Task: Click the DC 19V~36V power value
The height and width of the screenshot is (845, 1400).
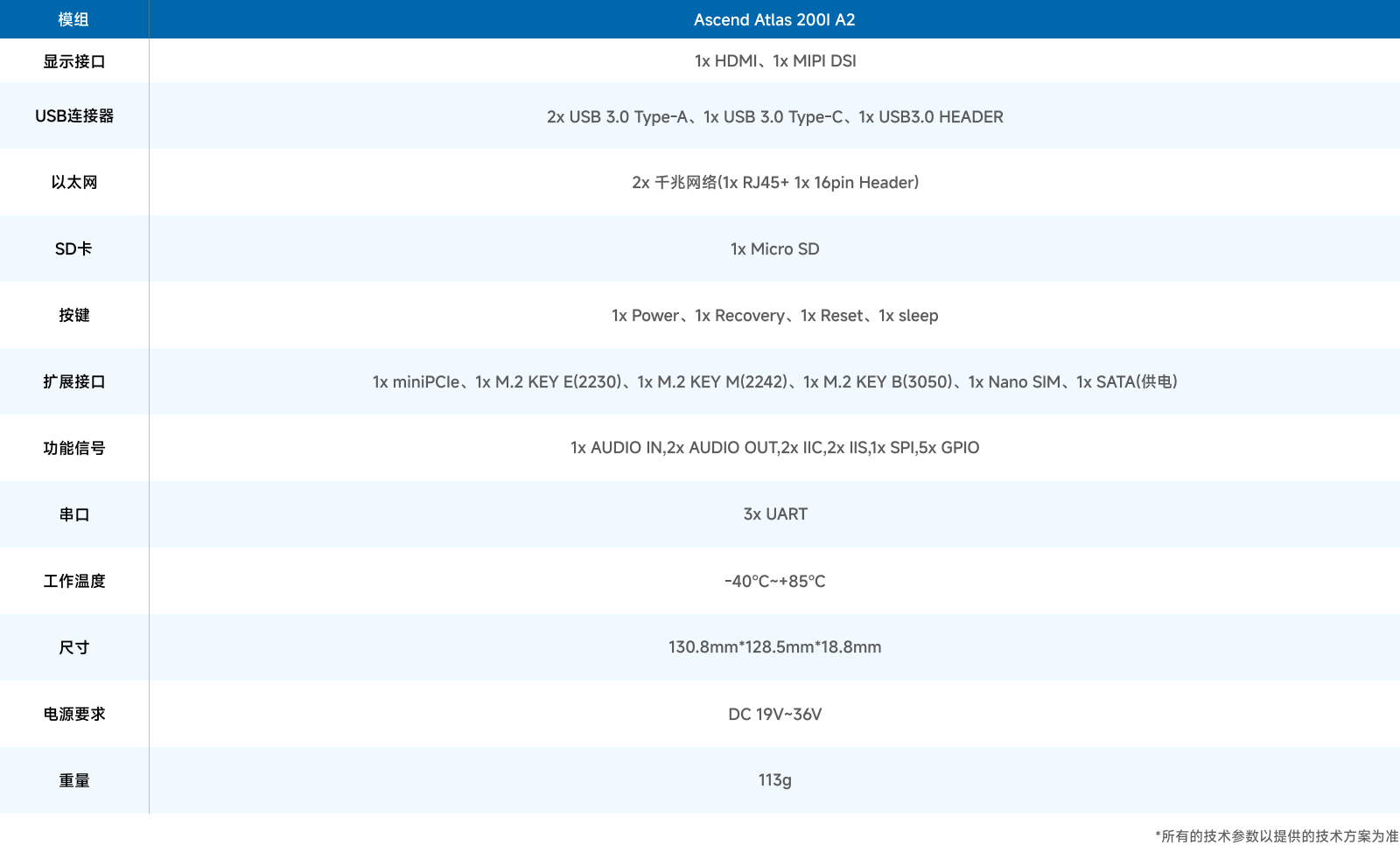Action: click(774, 714)
